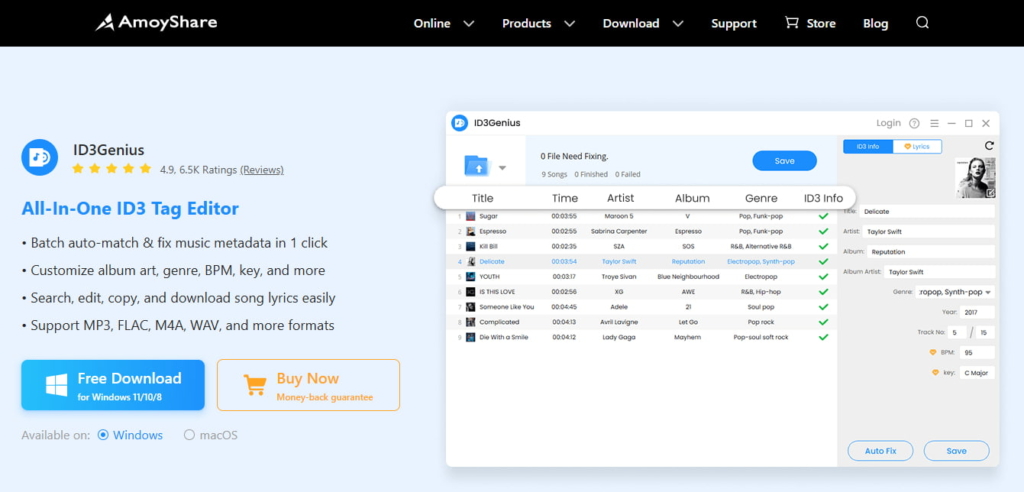
Task: Click the refresh icon above the album art
Action: (x=989, y=146)
